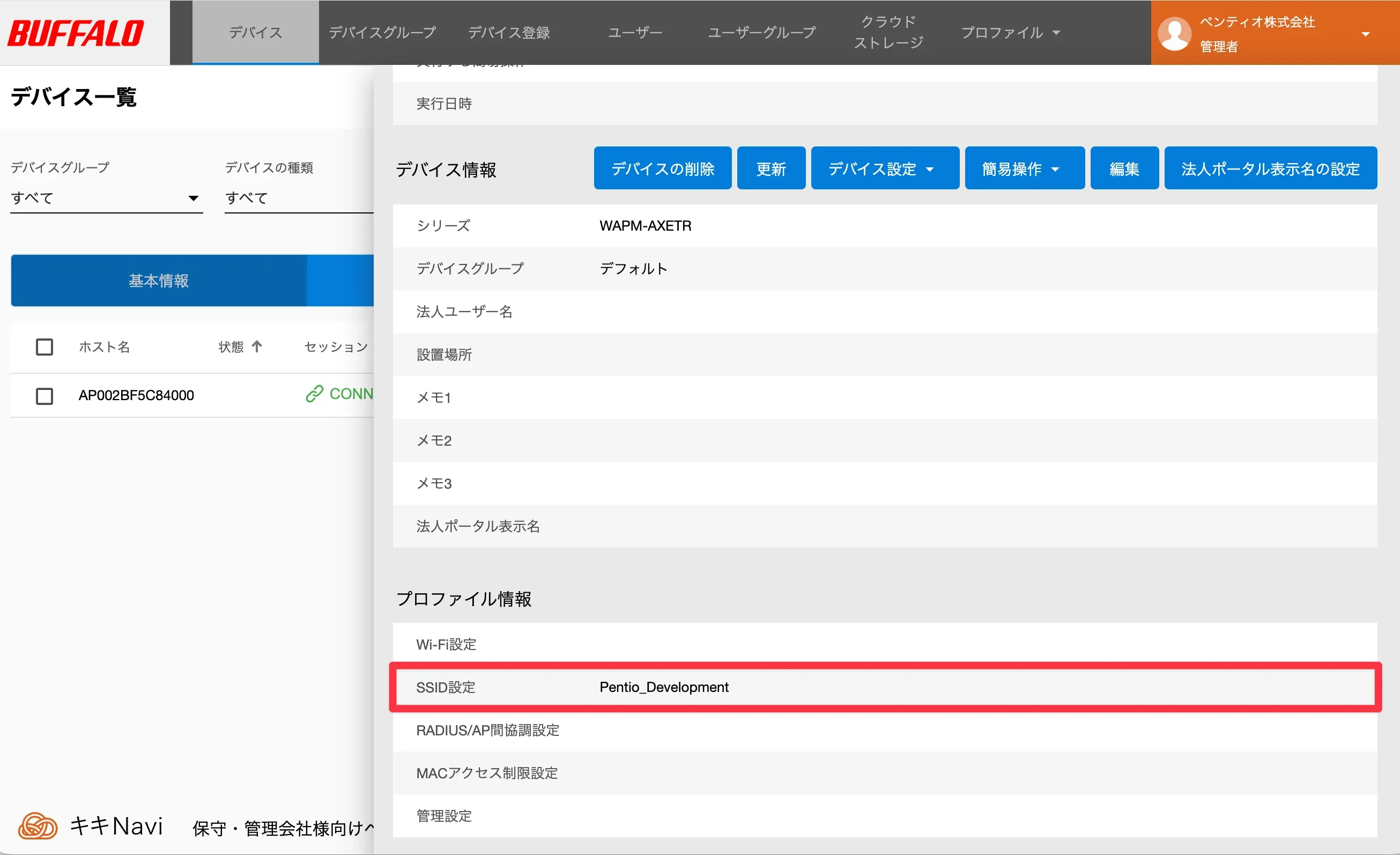The height and width of the screenshot is (855, 1400).
Task: Select the 基本情報 tab
Action: pyautogui.click(x=159, y=281)
